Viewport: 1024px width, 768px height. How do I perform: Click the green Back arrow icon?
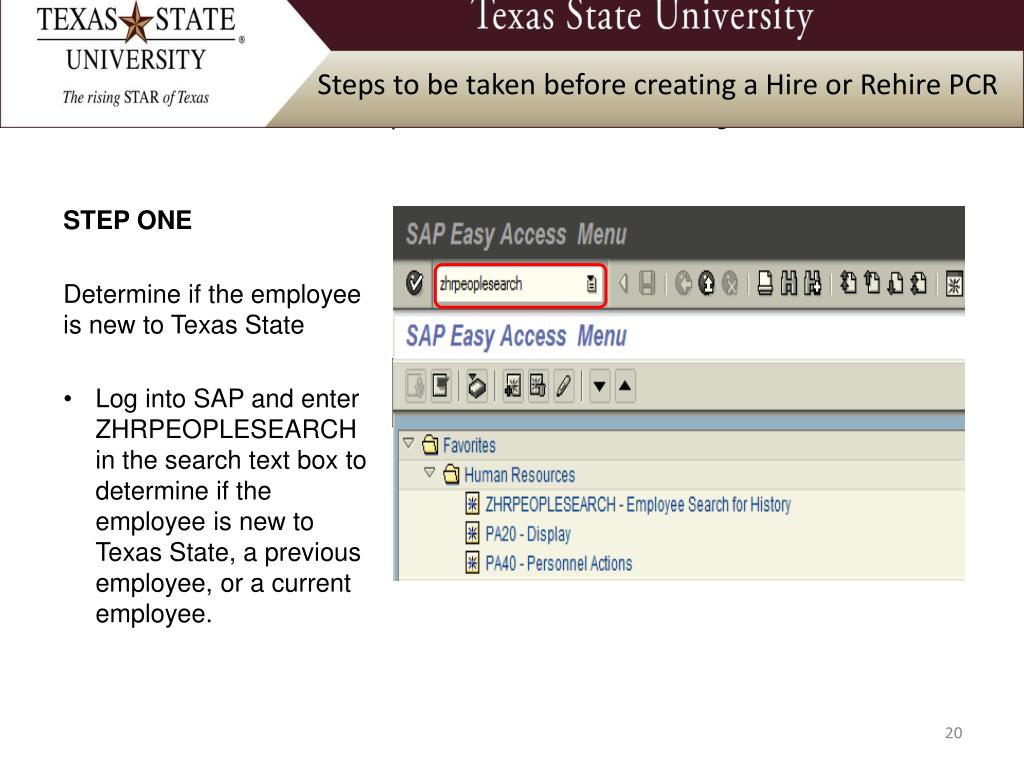tap(683, 283)
